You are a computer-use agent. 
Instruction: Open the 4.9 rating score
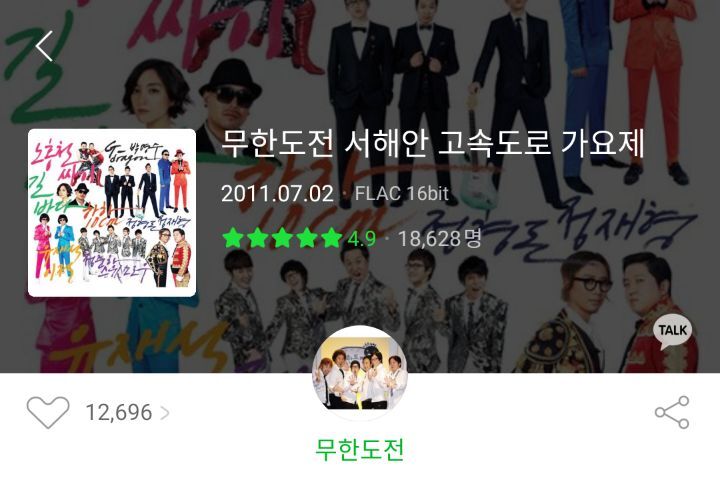361,239
